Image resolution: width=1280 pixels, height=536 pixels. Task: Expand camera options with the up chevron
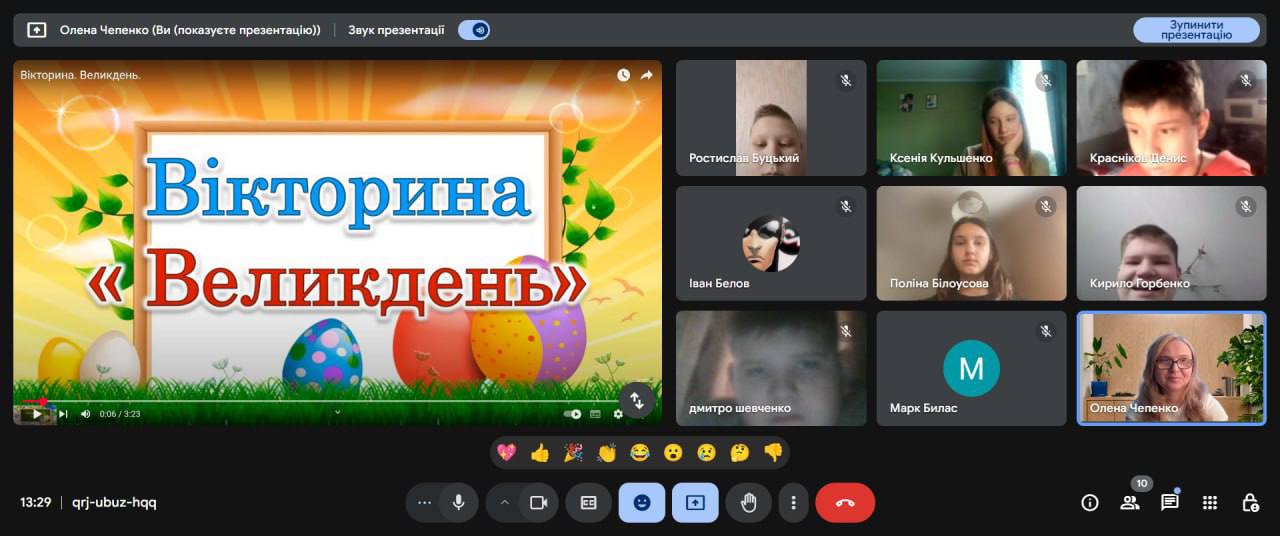[505, 503]
